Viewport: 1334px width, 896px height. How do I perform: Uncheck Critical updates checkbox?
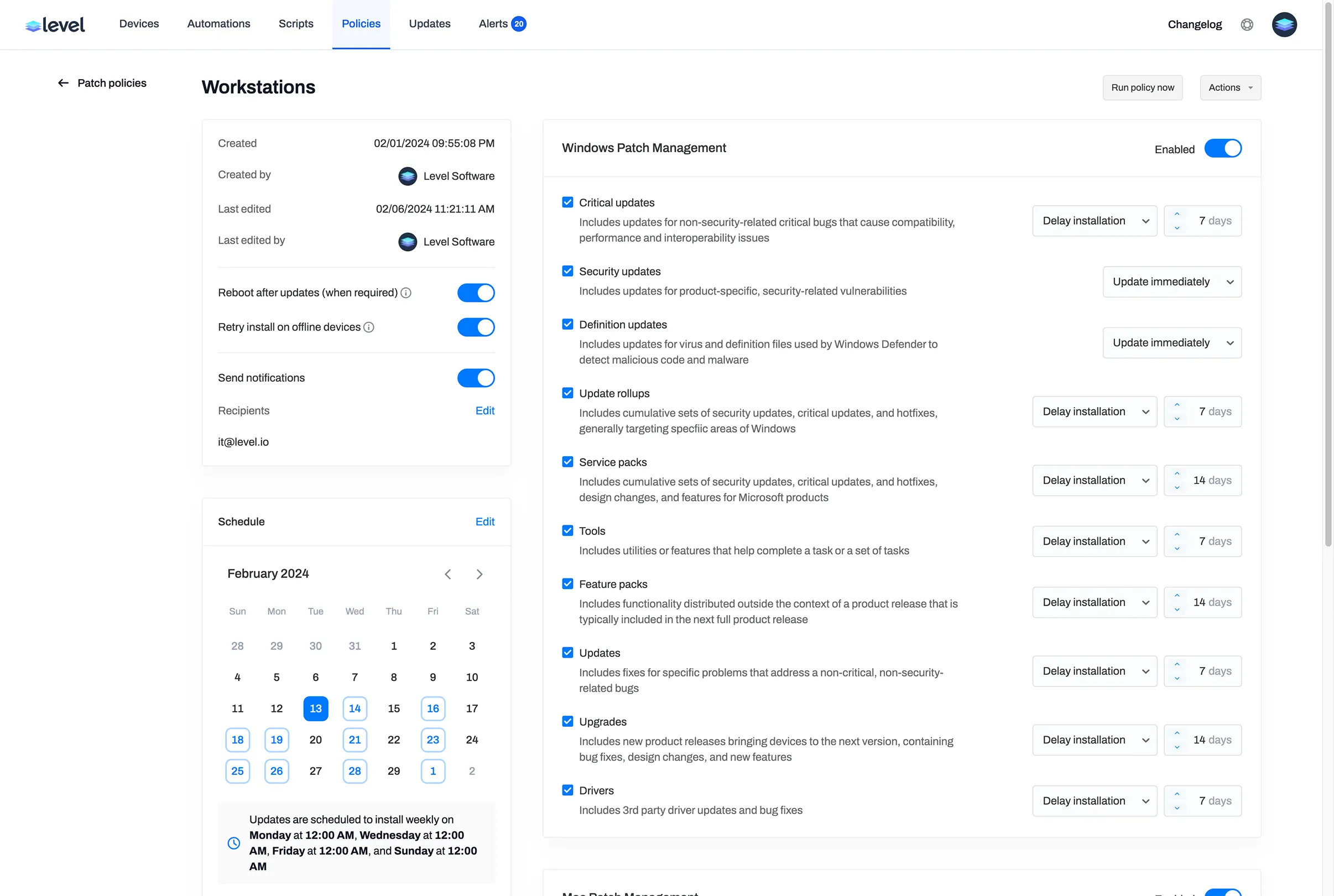pos(567,202)
